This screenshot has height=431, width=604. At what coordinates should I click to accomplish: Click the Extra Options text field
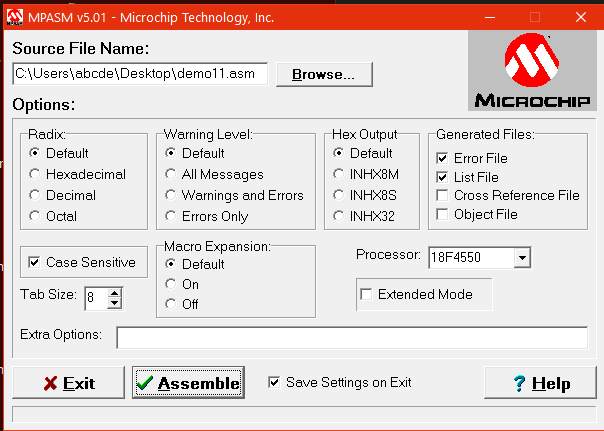click(x=352, y=337)
